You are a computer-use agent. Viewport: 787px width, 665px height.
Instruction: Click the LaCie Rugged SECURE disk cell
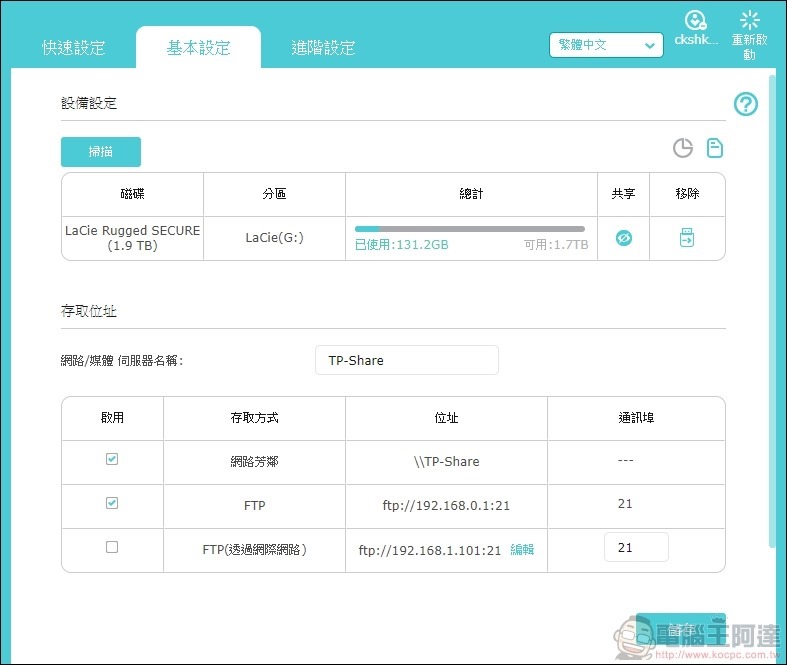(x=133, y=238)
